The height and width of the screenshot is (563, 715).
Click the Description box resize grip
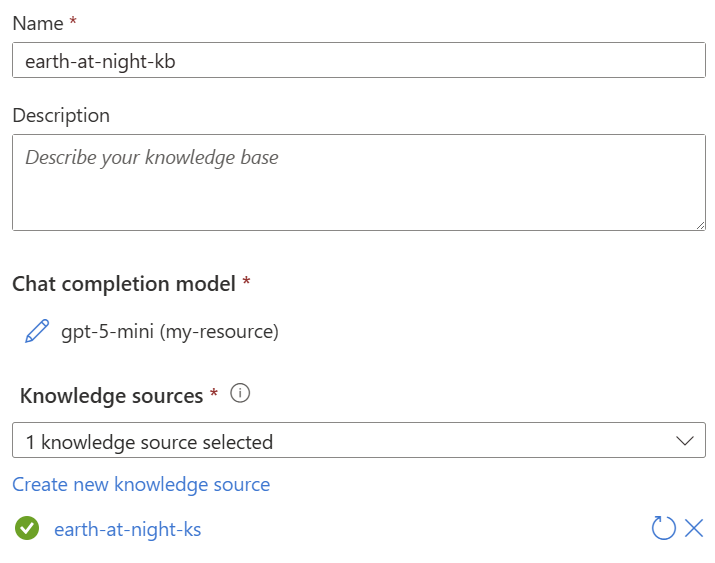(x=700, y=225)
